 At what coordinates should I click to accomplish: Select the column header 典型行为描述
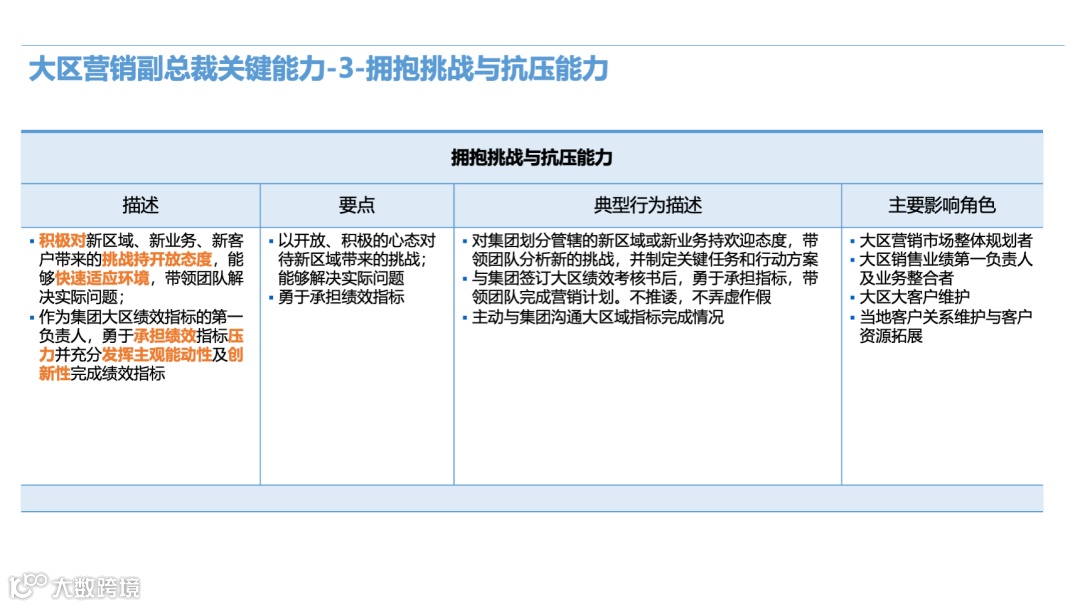click(x=647, y=205)
